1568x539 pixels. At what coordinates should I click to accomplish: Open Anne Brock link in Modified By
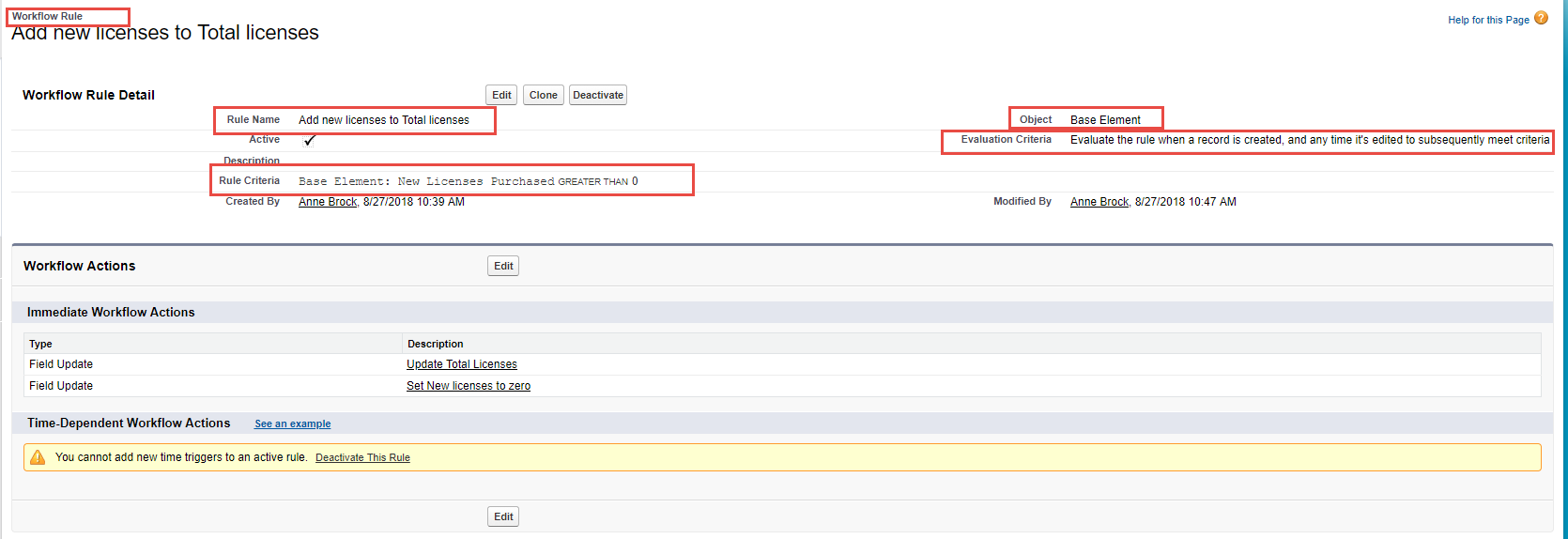click(x=1099, y=202)
